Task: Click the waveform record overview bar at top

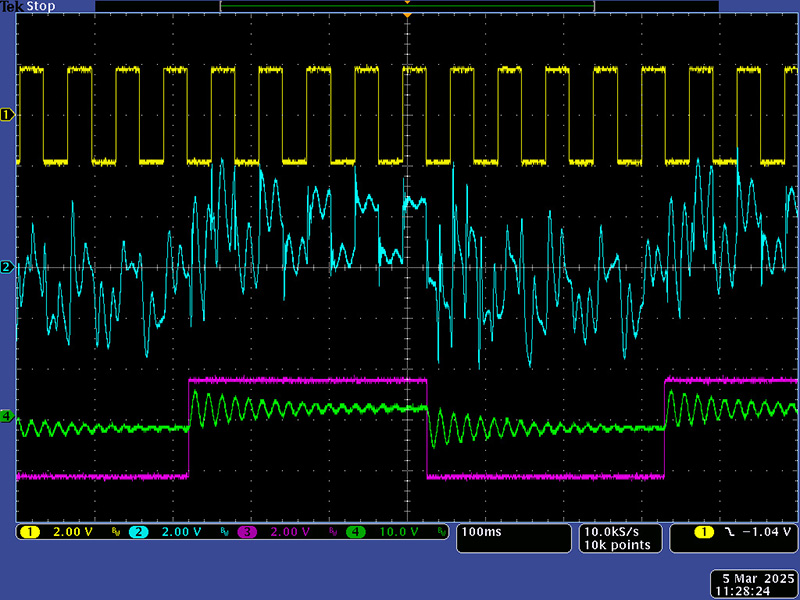Action: point(407,6)
